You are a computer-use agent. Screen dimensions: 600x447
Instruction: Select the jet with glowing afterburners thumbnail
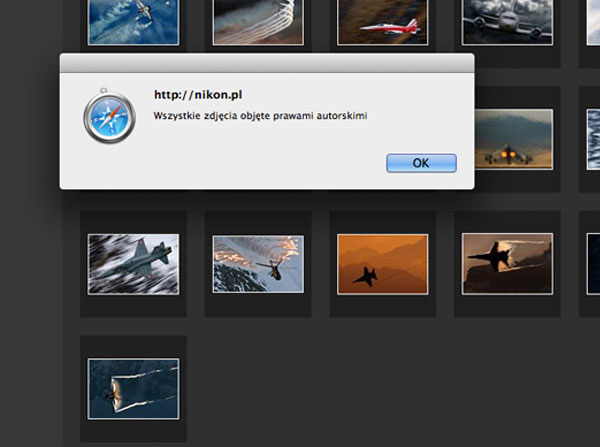(514, 139)
